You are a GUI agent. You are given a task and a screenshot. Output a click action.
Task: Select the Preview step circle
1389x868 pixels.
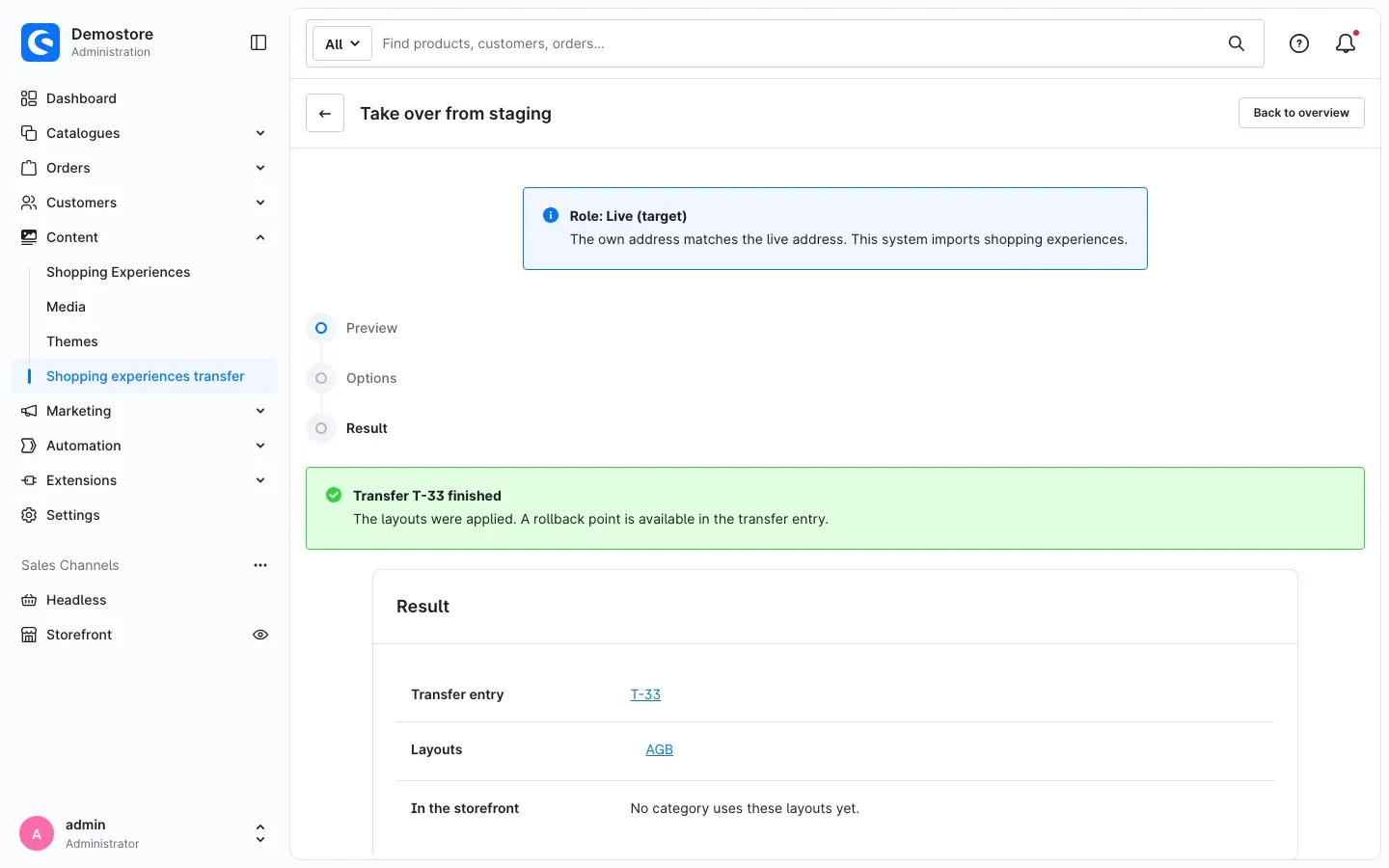coord(321,328)
